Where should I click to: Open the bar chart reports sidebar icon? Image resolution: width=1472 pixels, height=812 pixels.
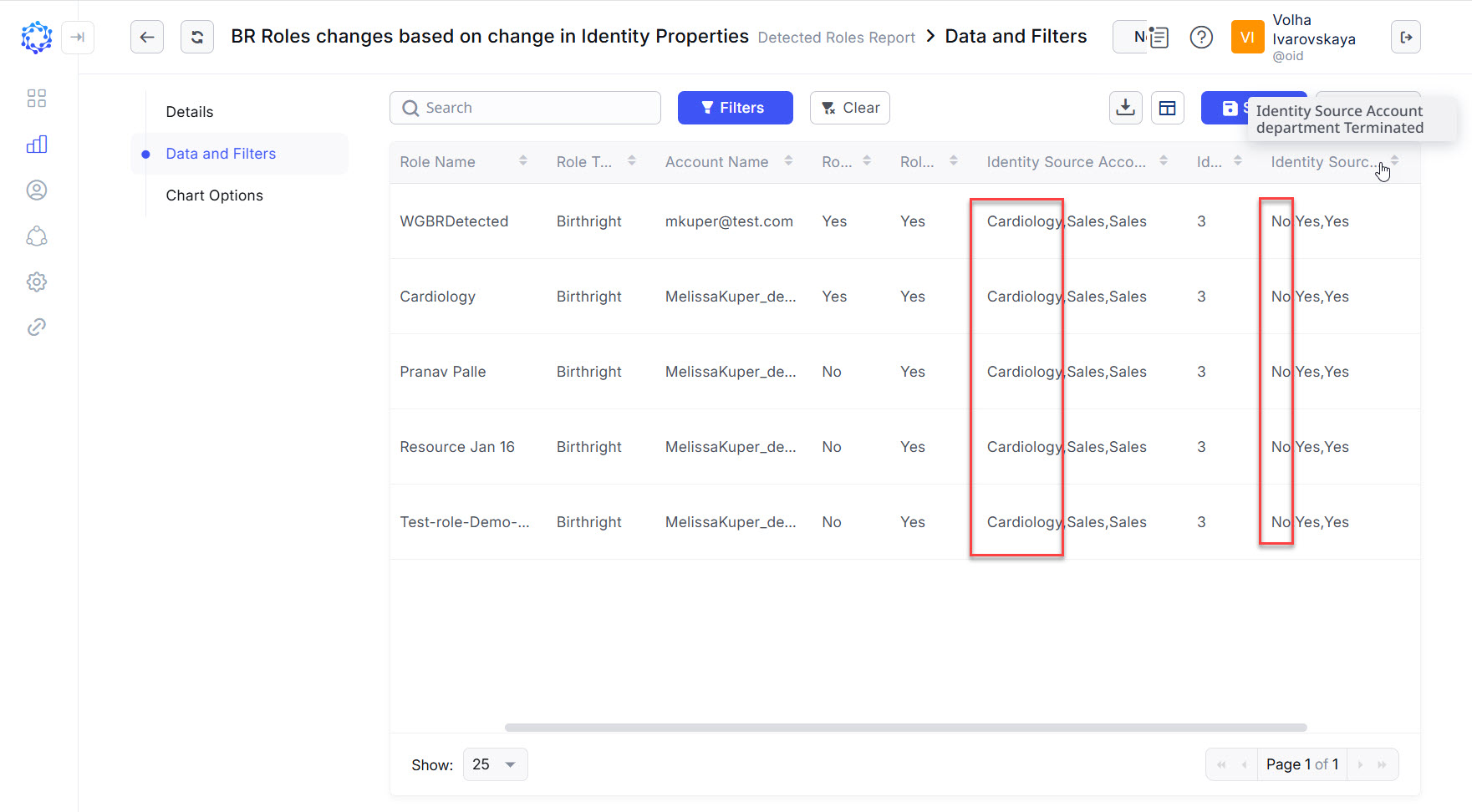click(x=37, y=145)
